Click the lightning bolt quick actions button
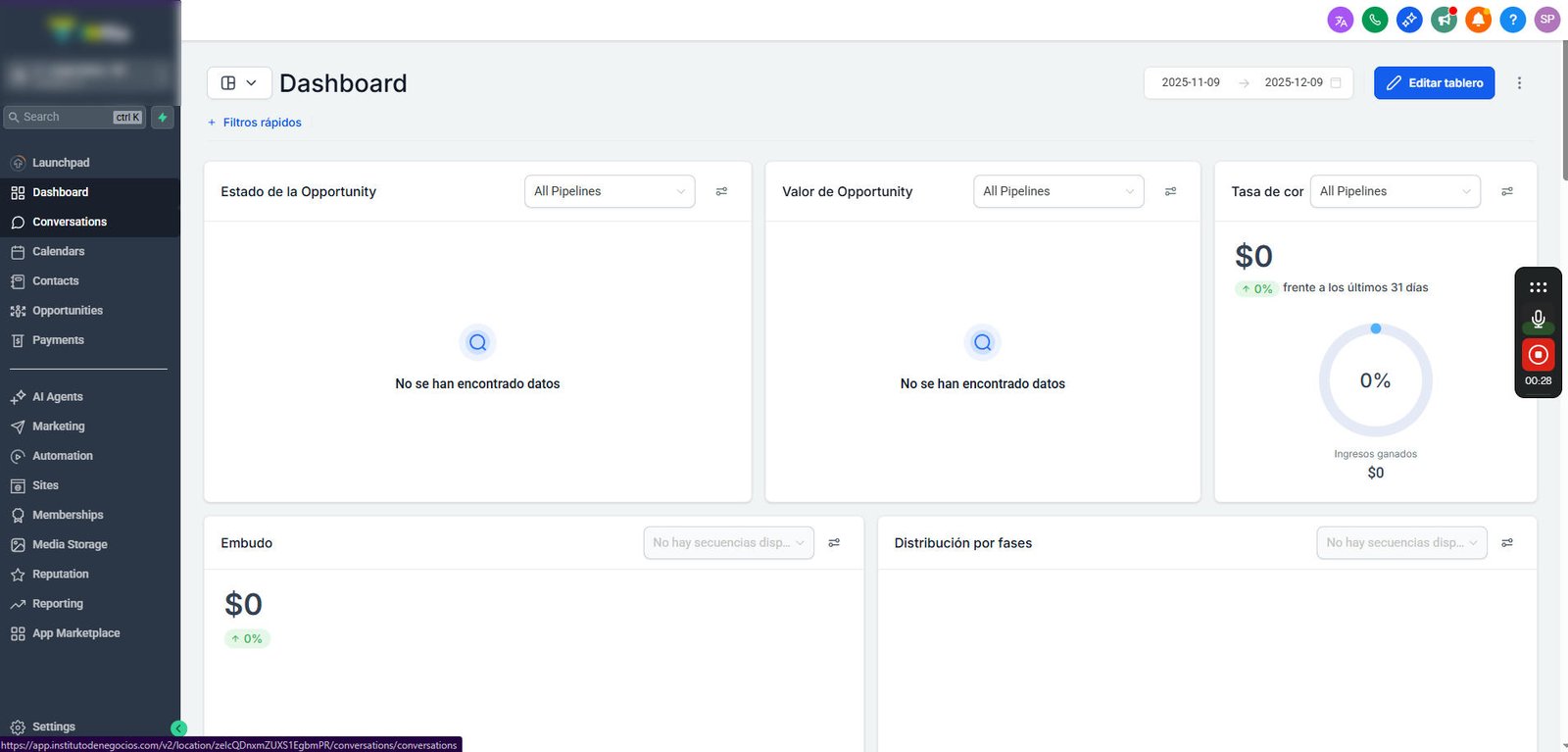The height and width of the screenshot is (752, 1568). 163,118
